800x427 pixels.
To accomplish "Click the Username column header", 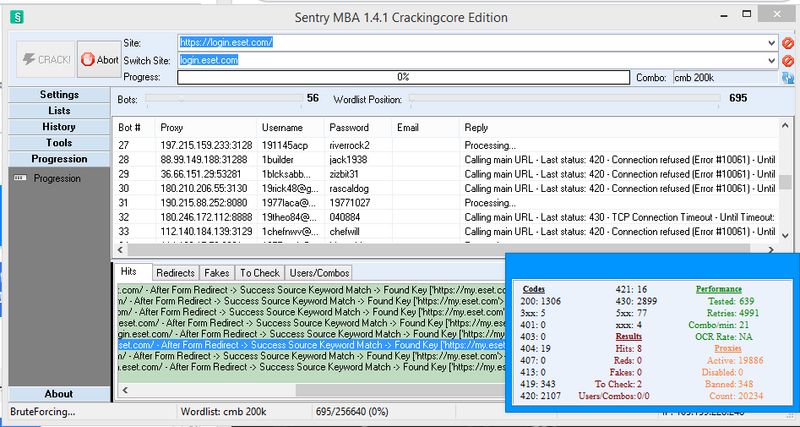I will pos(290,128).
